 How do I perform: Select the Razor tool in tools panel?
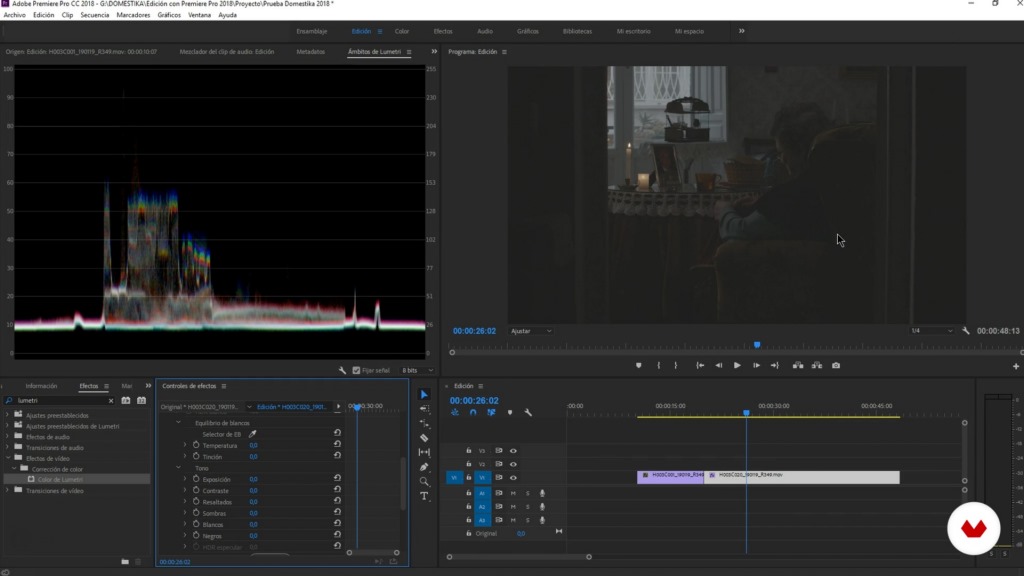click(x=424, y=438)
